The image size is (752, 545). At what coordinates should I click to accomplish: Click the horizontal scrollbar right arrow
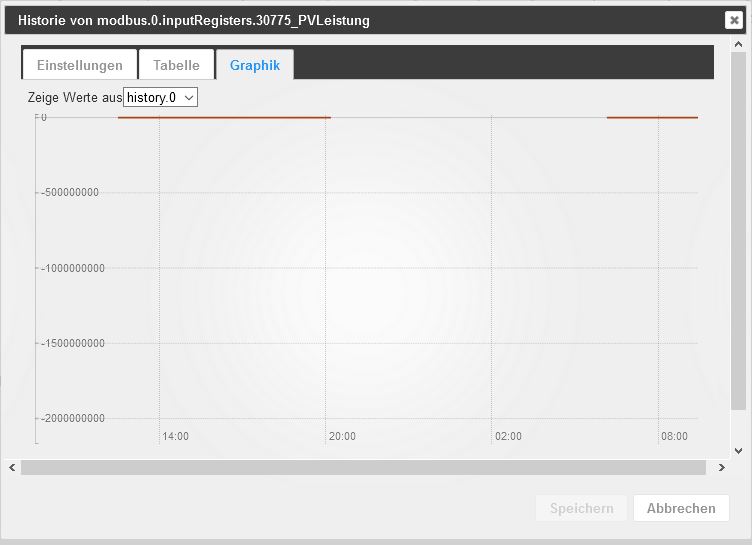click(x=721, y=467)
